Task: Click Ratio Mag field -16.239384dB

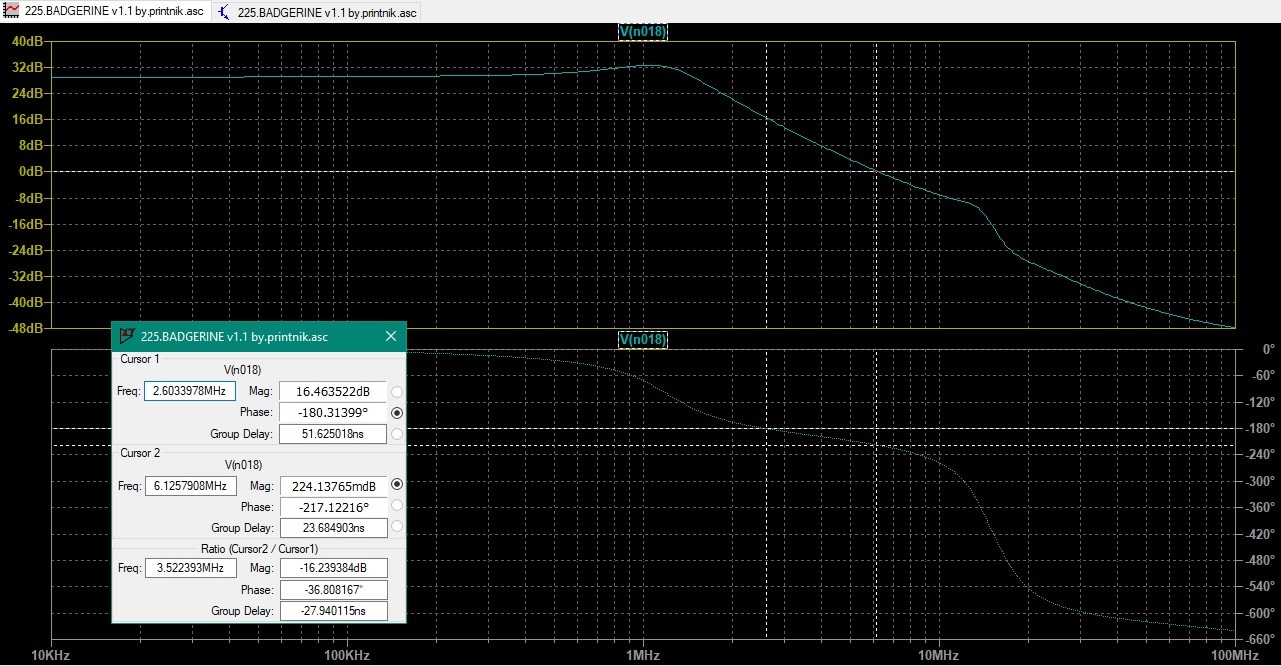Action: [x=333, y=568]
